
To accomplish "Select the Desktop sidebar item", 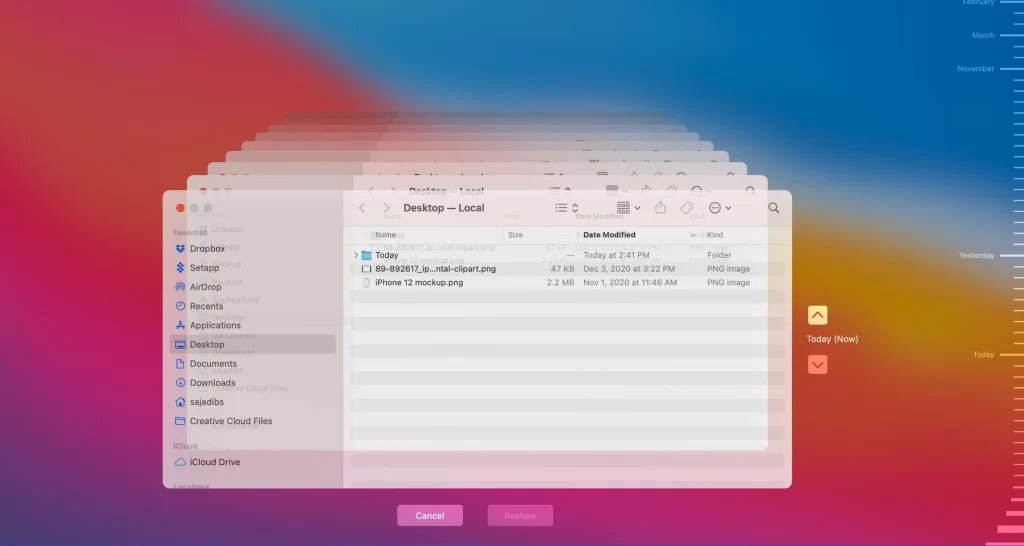I will click(252, 344).
